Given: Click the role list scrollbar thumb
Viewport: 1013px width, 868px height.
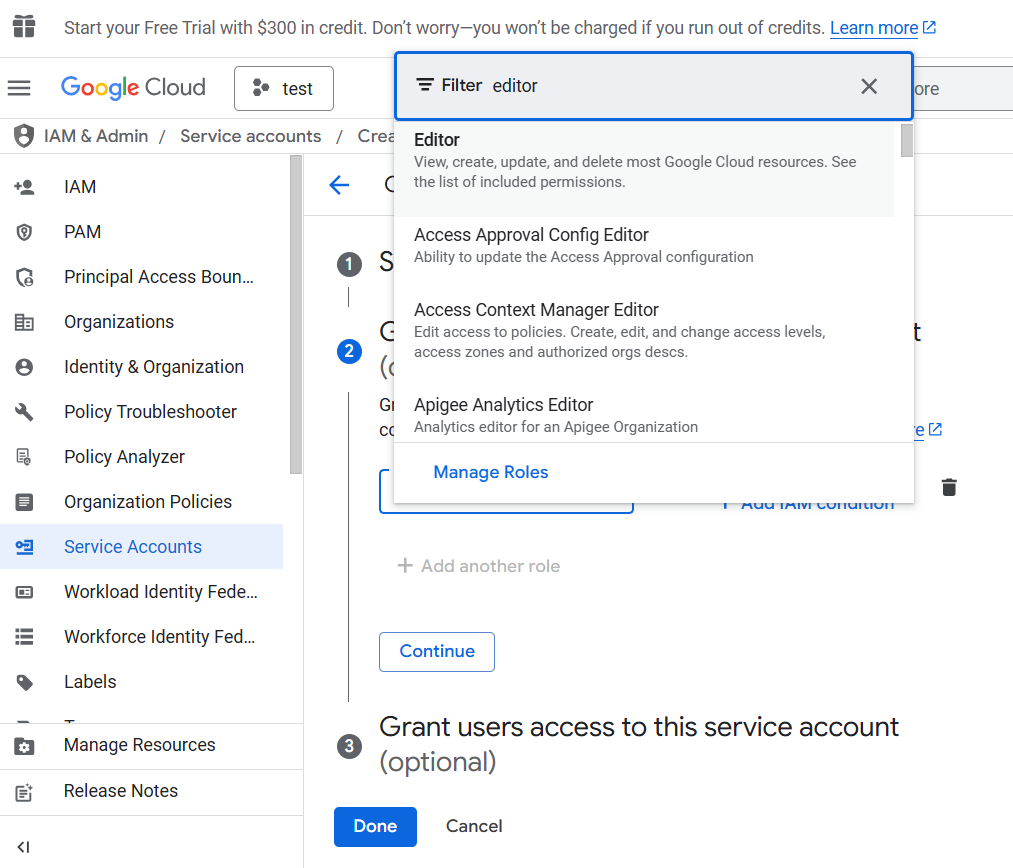Looking at the screenshot, I should tap(906, 140).
